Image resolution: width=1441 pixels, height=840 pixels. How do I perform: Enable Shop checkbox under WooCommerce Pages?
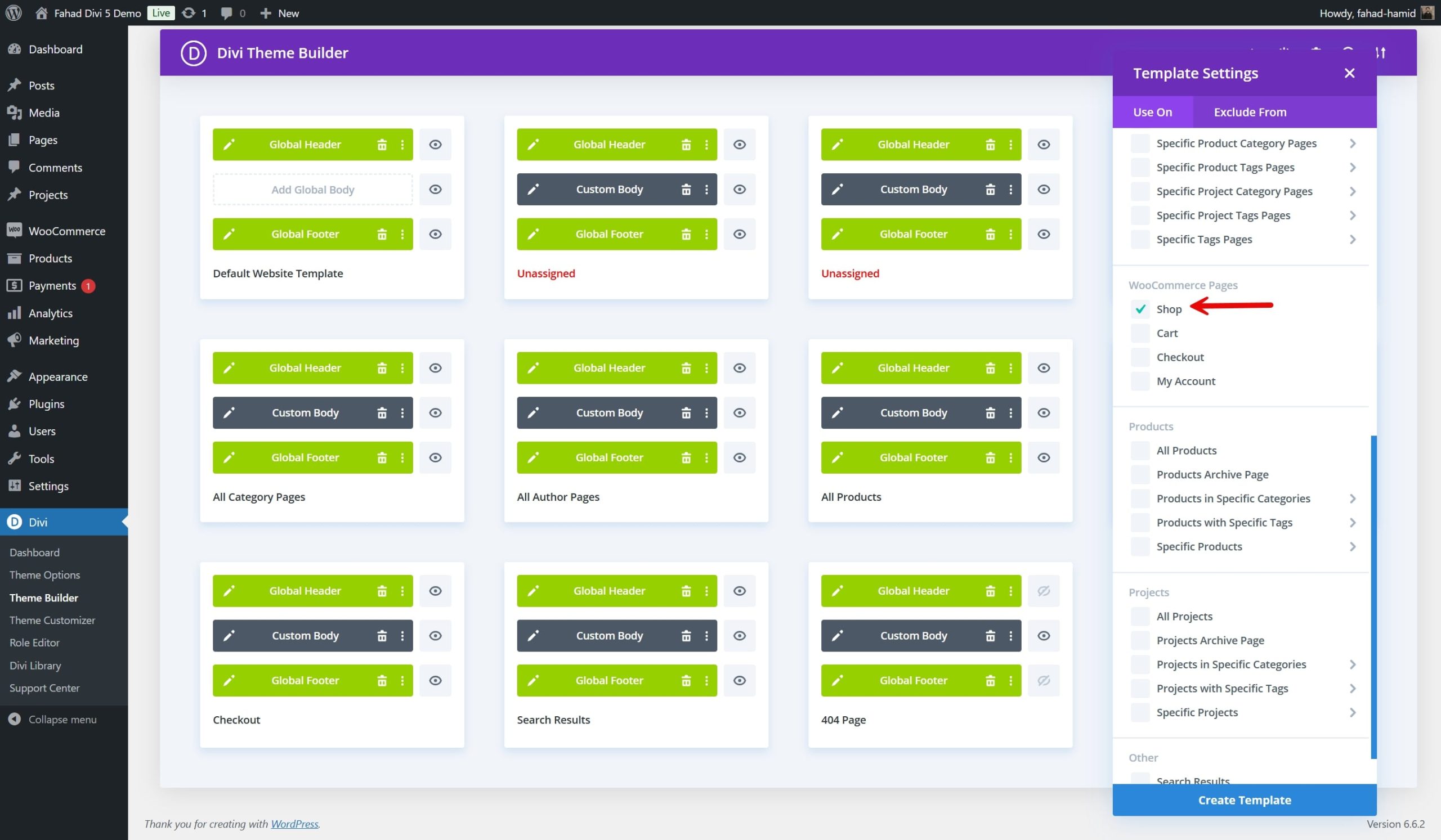coord(1140,308)
